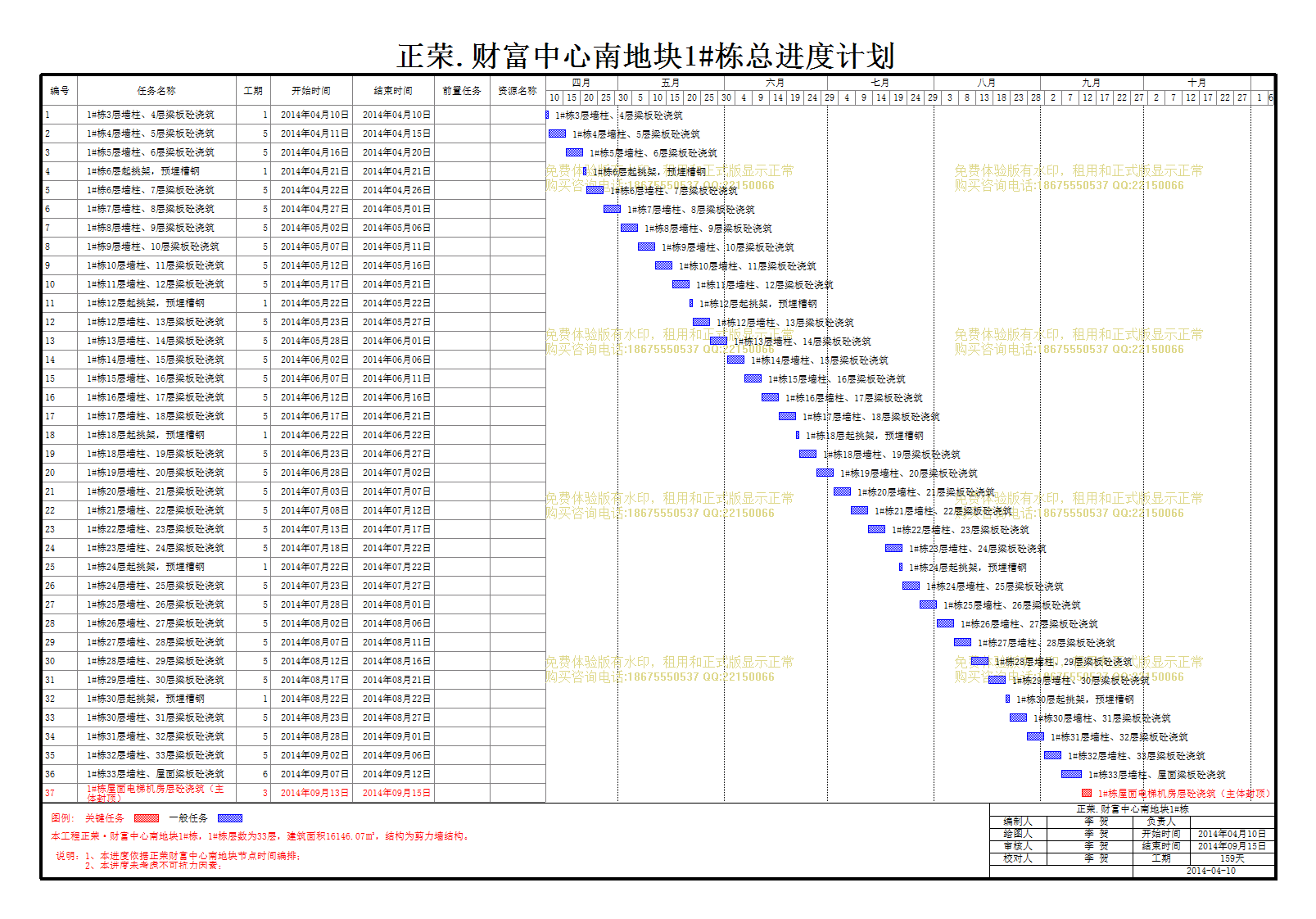The width and height of the screenshot is (1316, 919).
Task: Select the 编号 column header
Action: point(60,91)
